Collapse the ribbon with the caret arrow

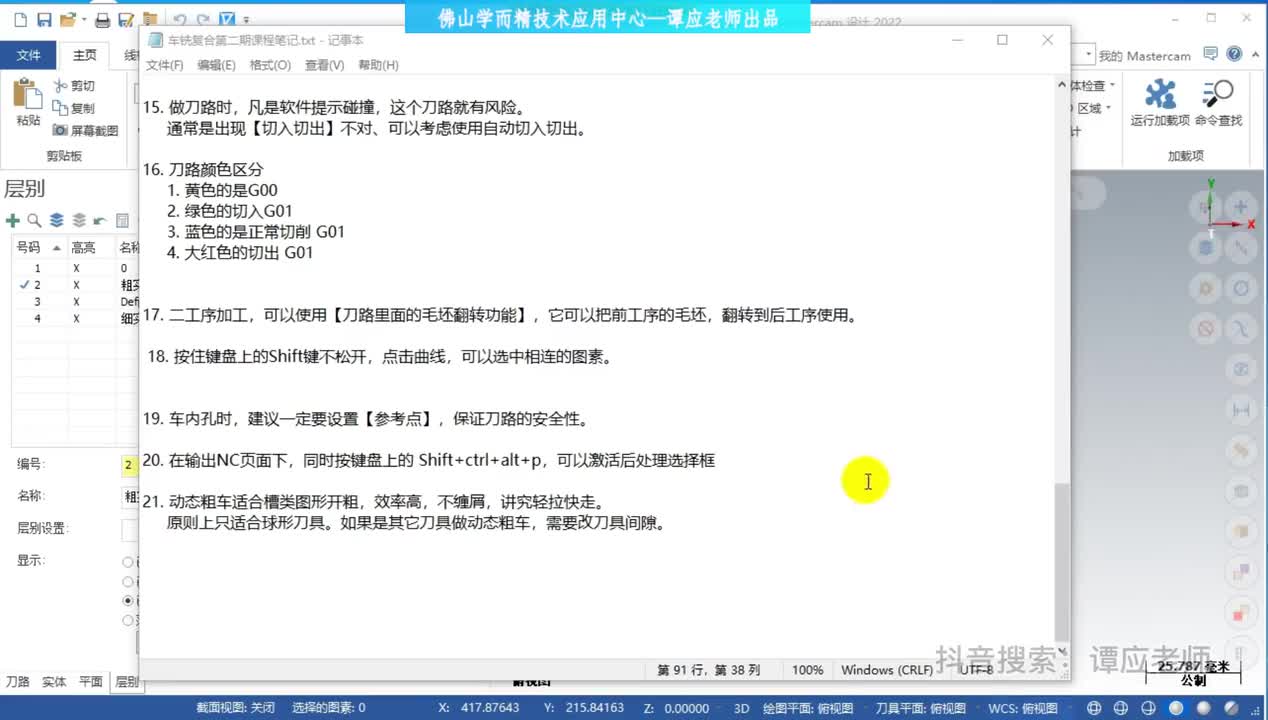coord(1256,55)
